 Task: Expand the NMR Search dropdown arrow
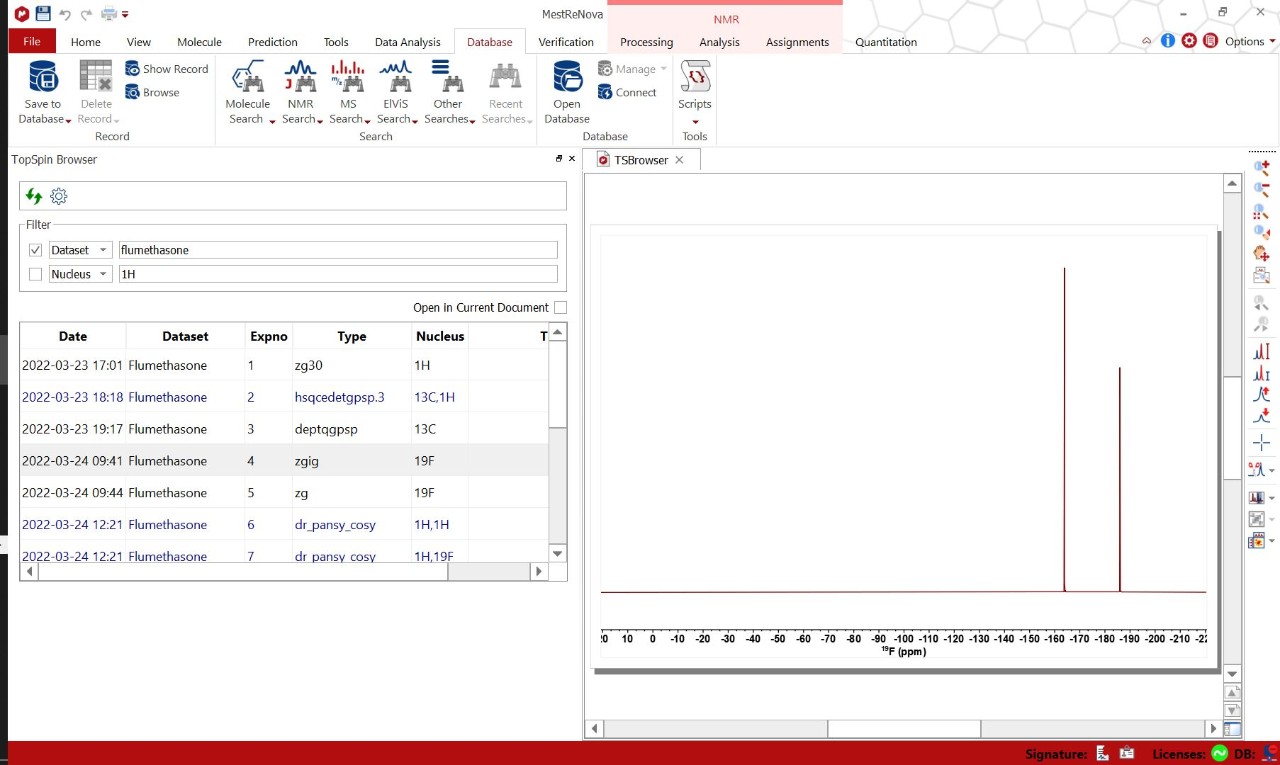click(320, 121)
